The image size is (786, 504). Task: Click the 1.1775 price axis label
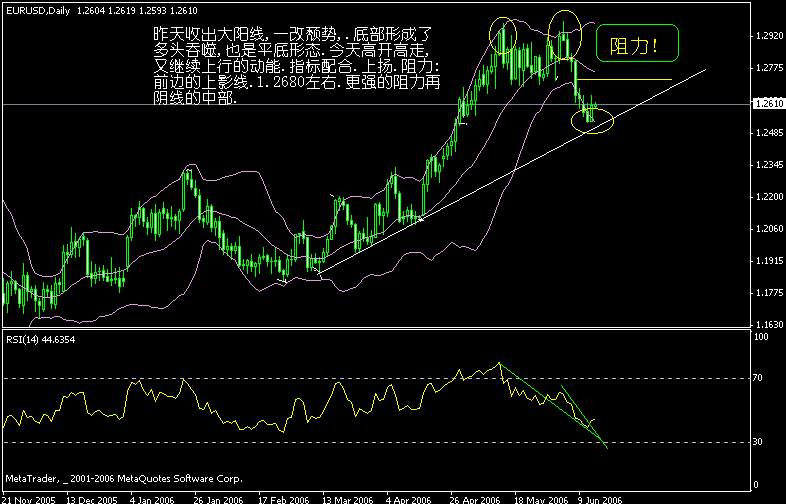[768, 293]
